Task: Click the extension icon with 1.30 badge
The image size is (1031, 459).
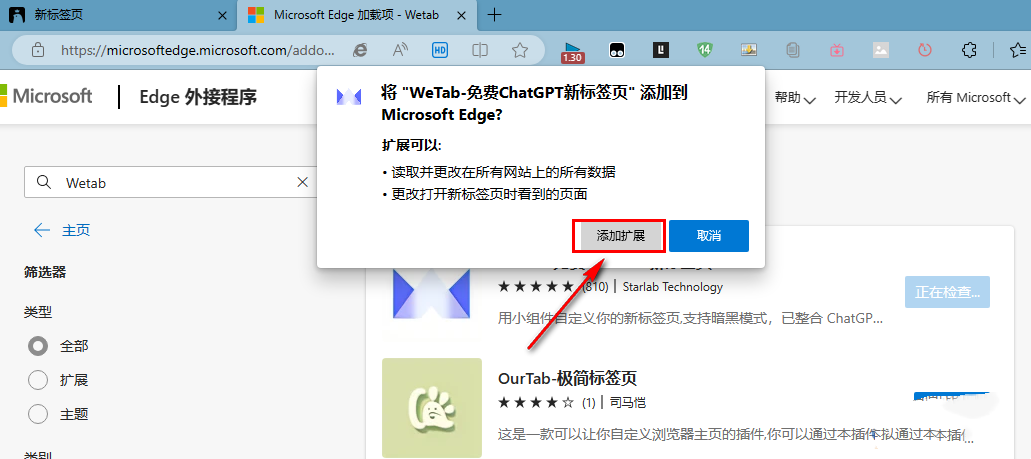Action: (x=573, y=51)
